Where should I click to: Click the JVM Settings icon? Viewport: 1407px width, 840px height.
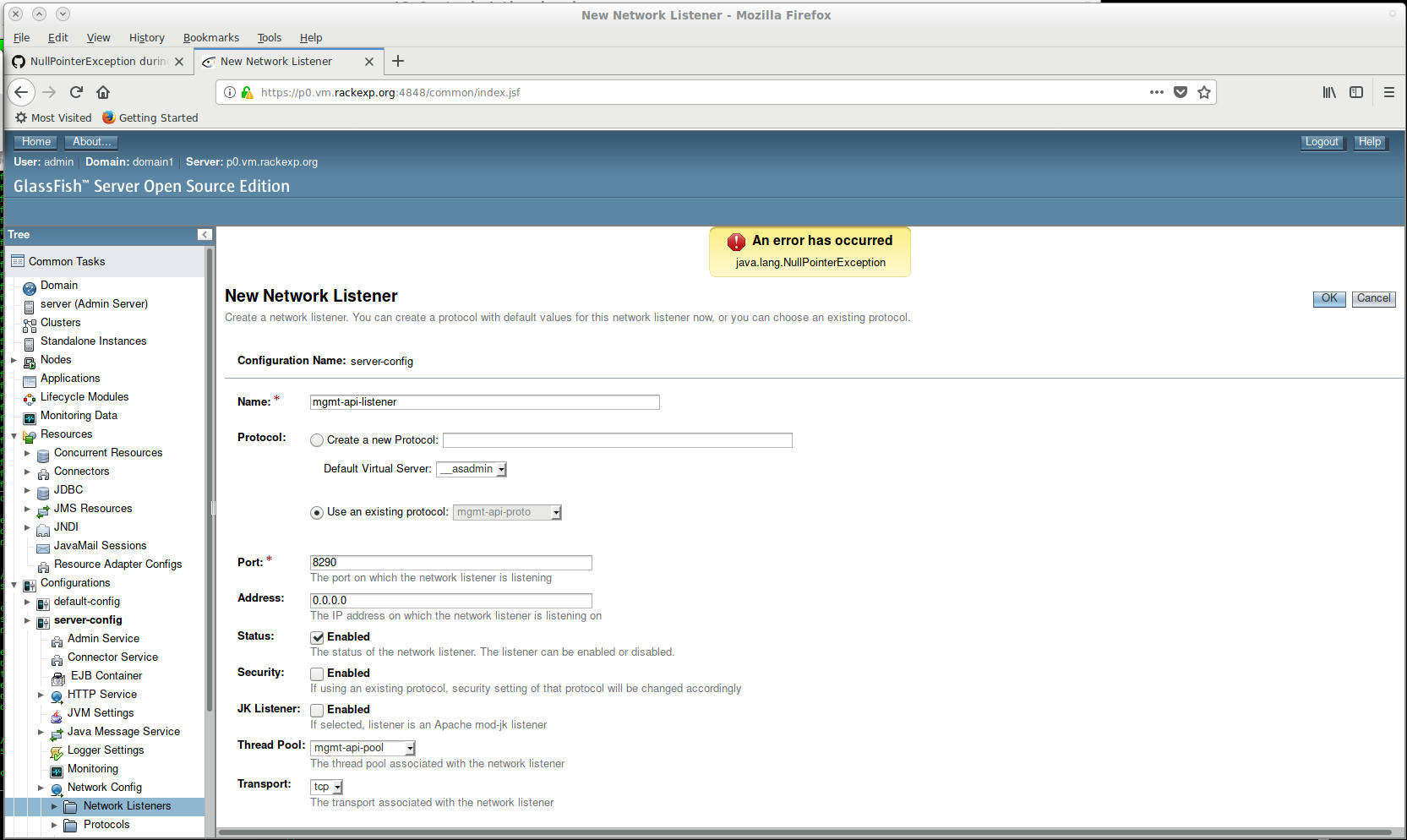click(57, 715)
